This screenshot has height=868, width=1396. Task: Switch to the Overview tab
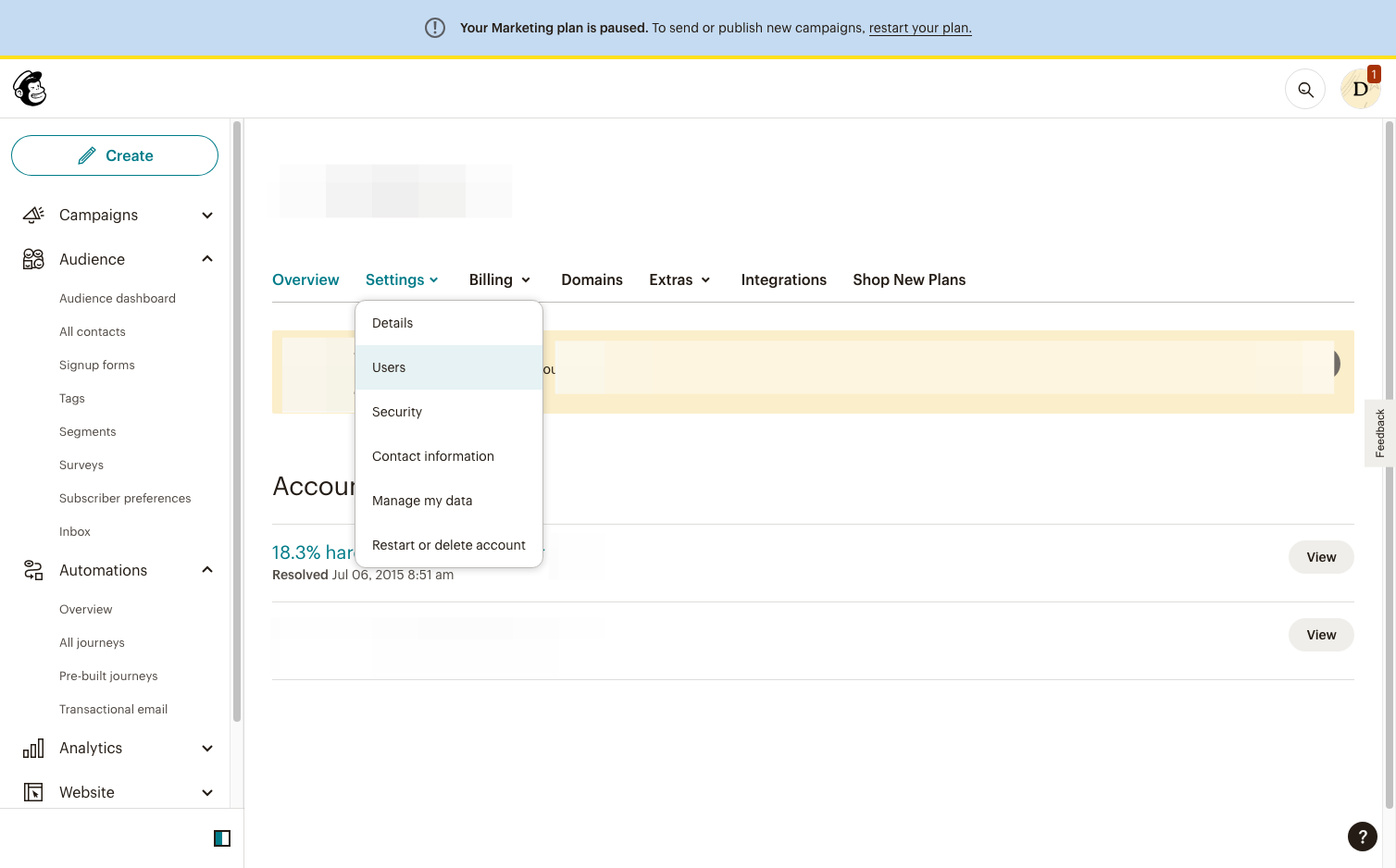(x=305, y=279)
